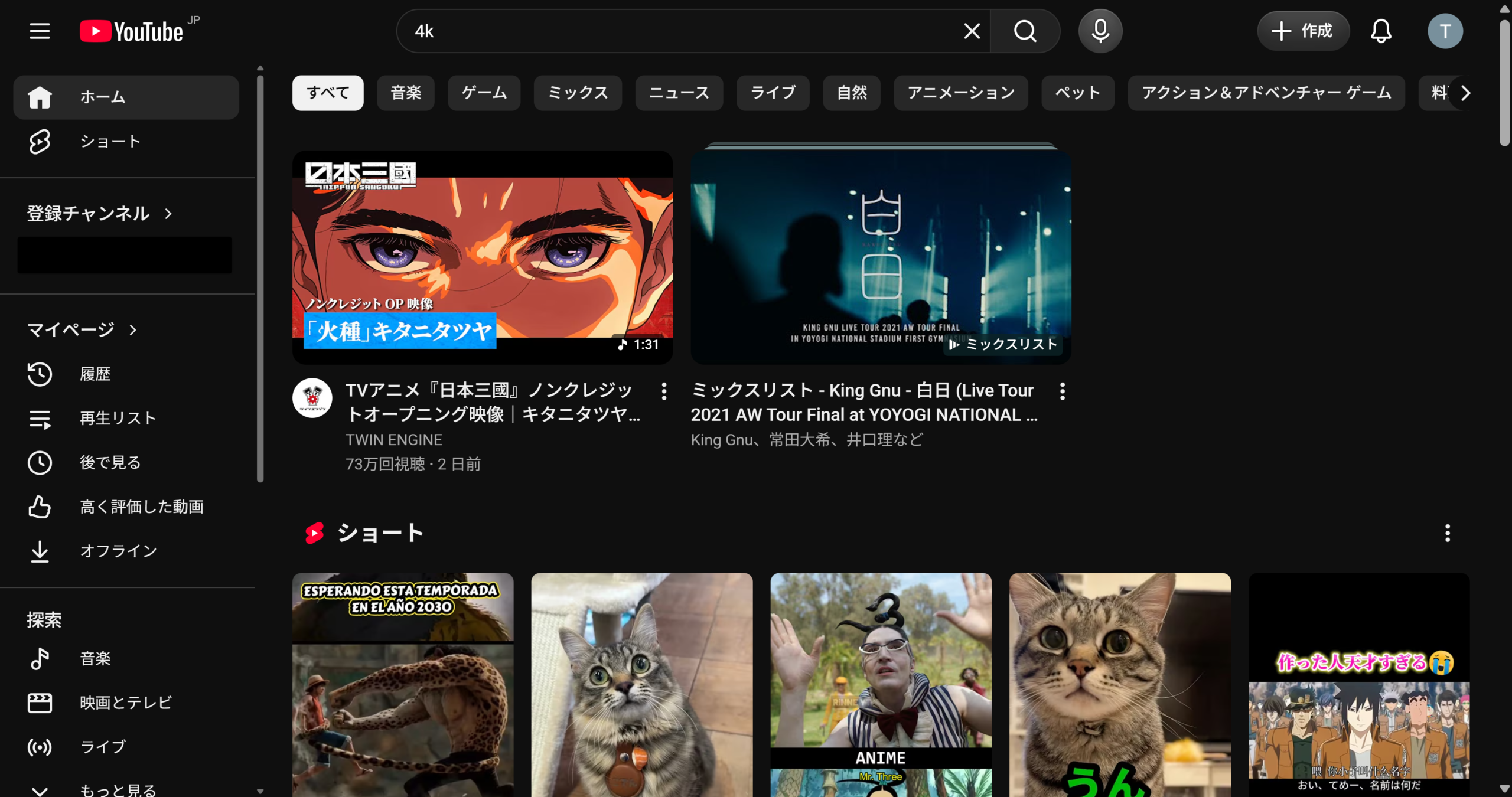Viewport: 1512px width, 797px height.
Task: Open liked videos in sidebar
Action: (141, 507)
